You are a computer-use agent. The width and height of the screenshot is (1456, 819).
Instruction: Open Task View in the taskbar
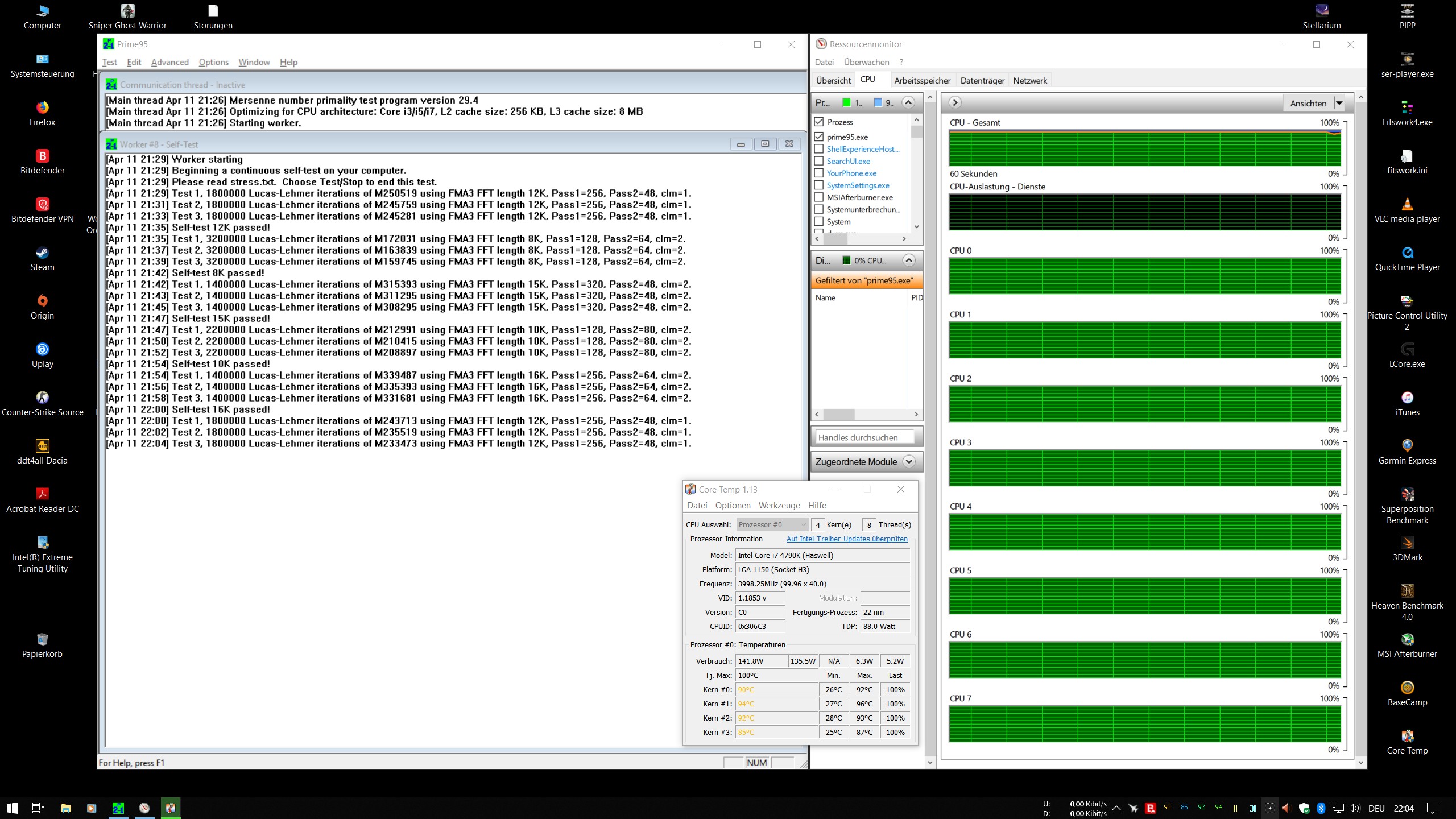click(38, 808)
